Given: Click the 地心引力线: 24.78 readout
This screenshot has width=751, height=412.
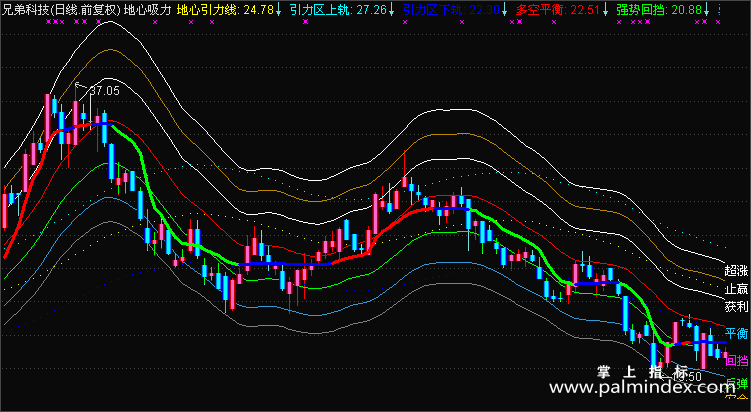Looking at the screenshot, I should pos(225,10).
